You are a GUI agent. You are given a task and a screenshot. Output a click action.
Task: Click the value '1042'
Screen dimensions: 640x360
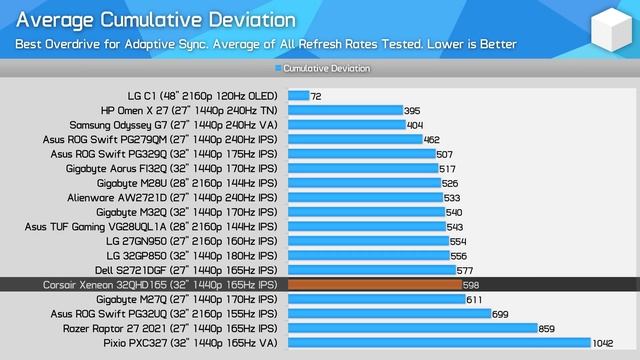click(603, 344)
